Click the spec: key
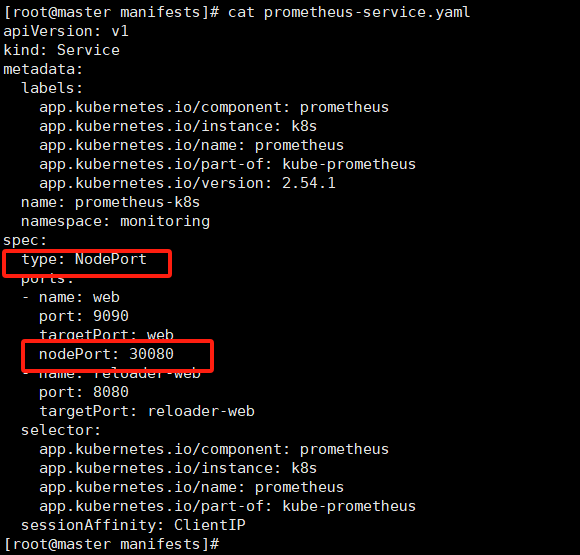This screenshot has height=555, width=580. pyautogui.click(x=25, y=240)
